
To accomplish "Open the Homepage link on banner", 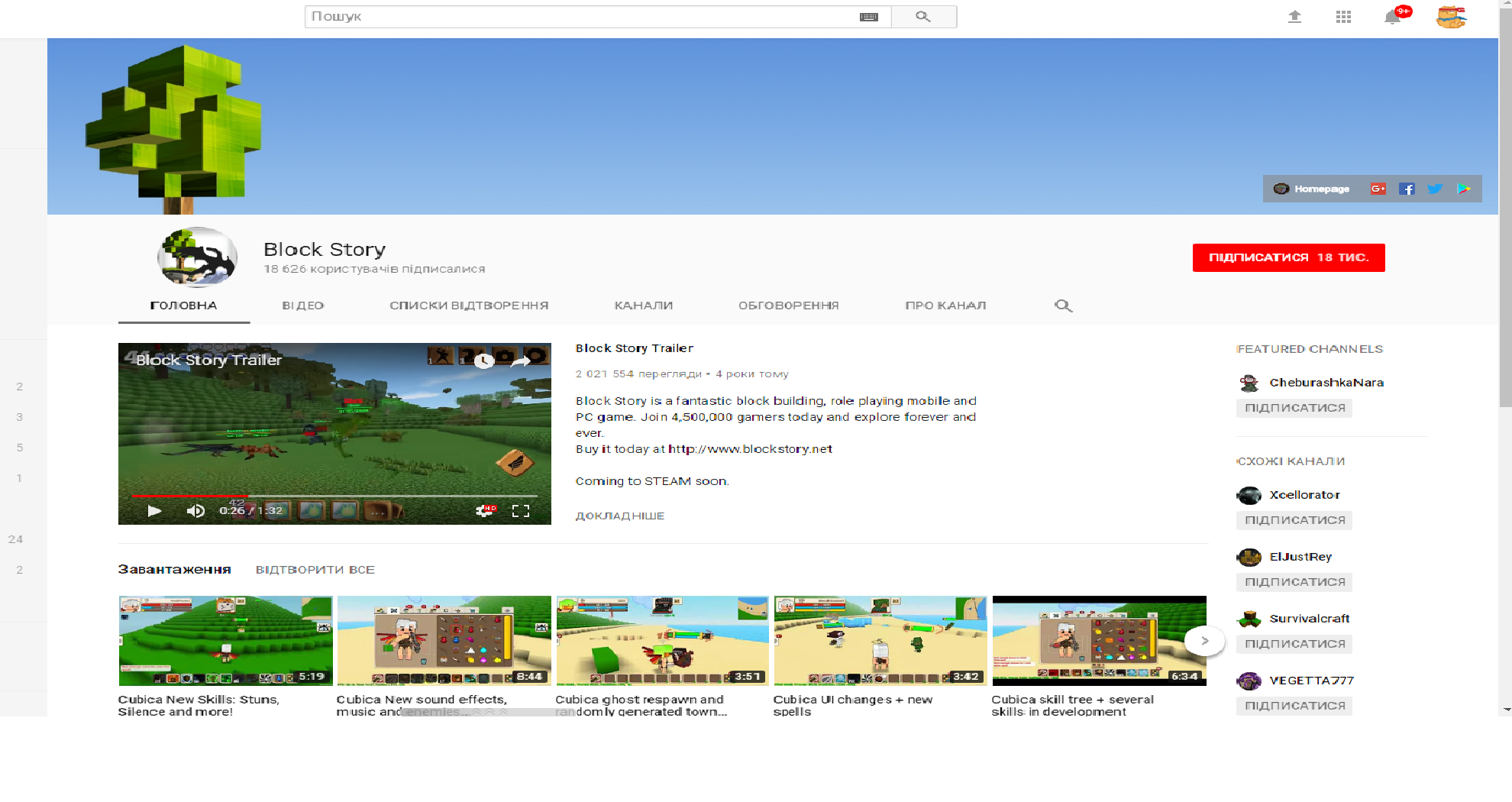I will [1312, 189].
